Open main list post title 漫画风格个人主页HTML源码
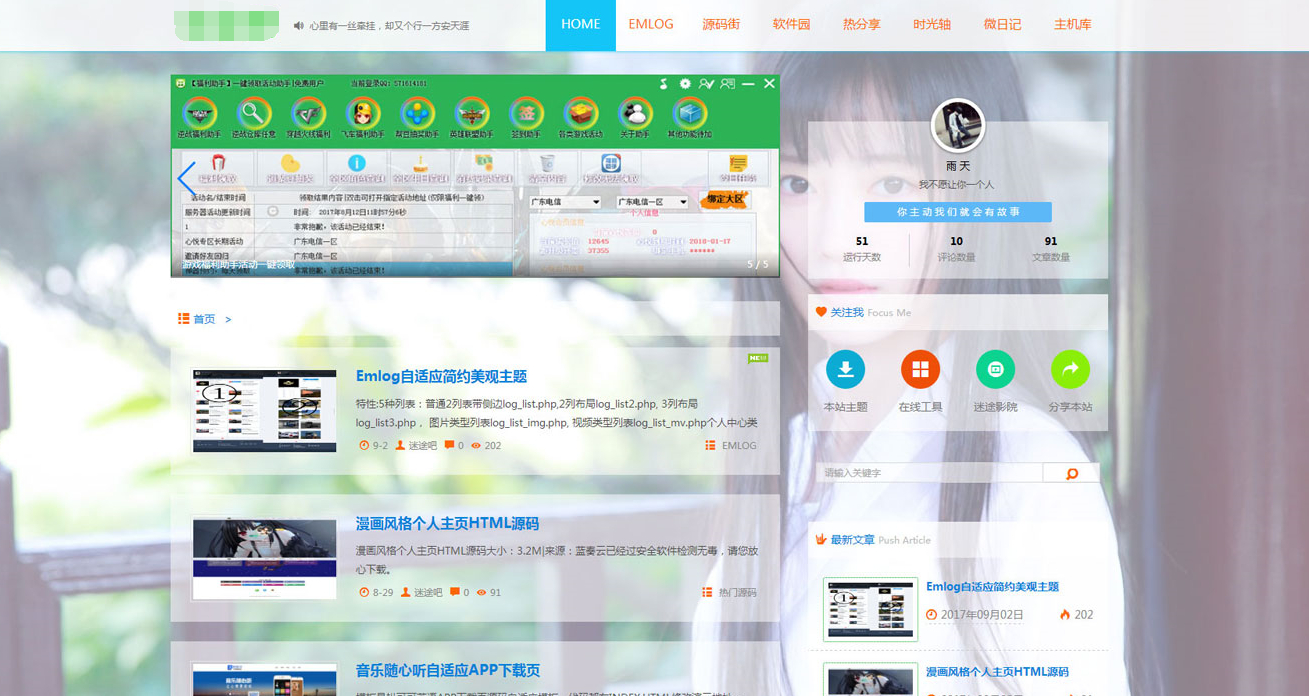The width and height of the screenshot is (1309, 696). coord(447,523)
